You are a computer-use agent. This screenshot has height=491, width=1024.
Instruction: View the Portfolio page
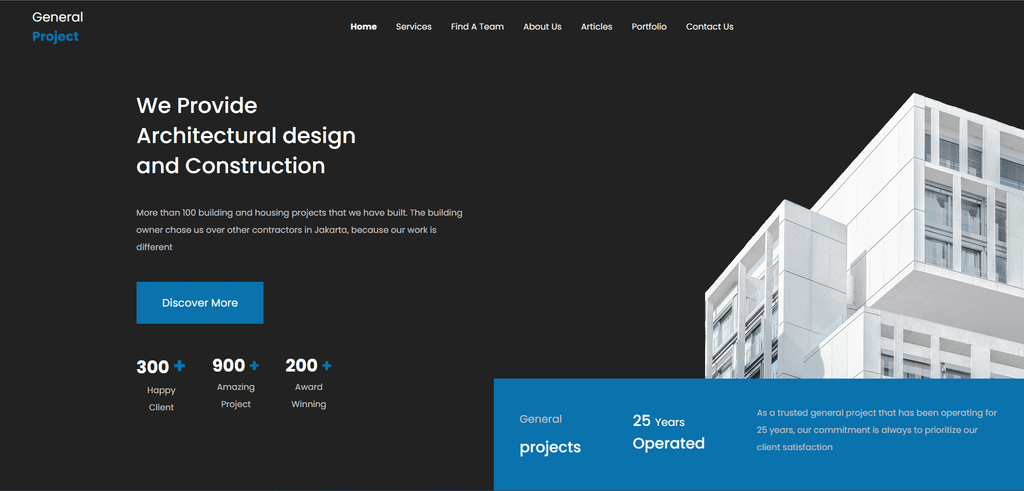tap(649, 27)
